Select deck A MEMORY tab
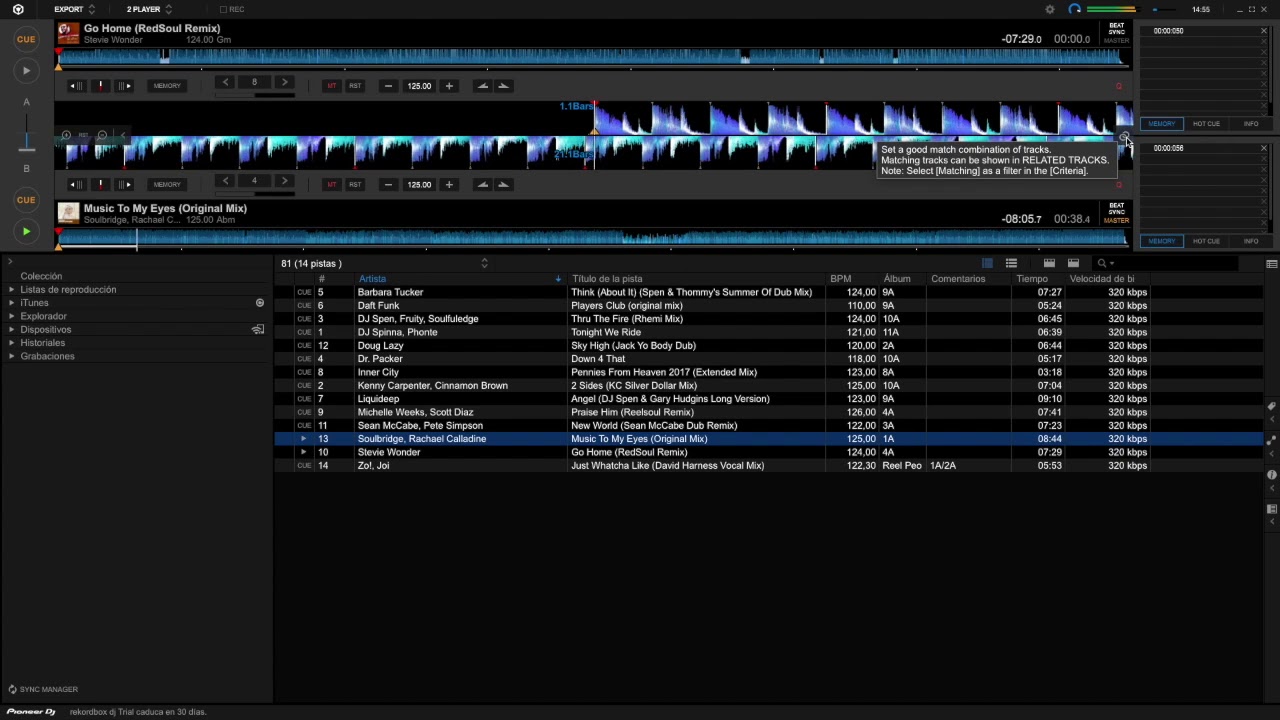 pos(1161,124)
